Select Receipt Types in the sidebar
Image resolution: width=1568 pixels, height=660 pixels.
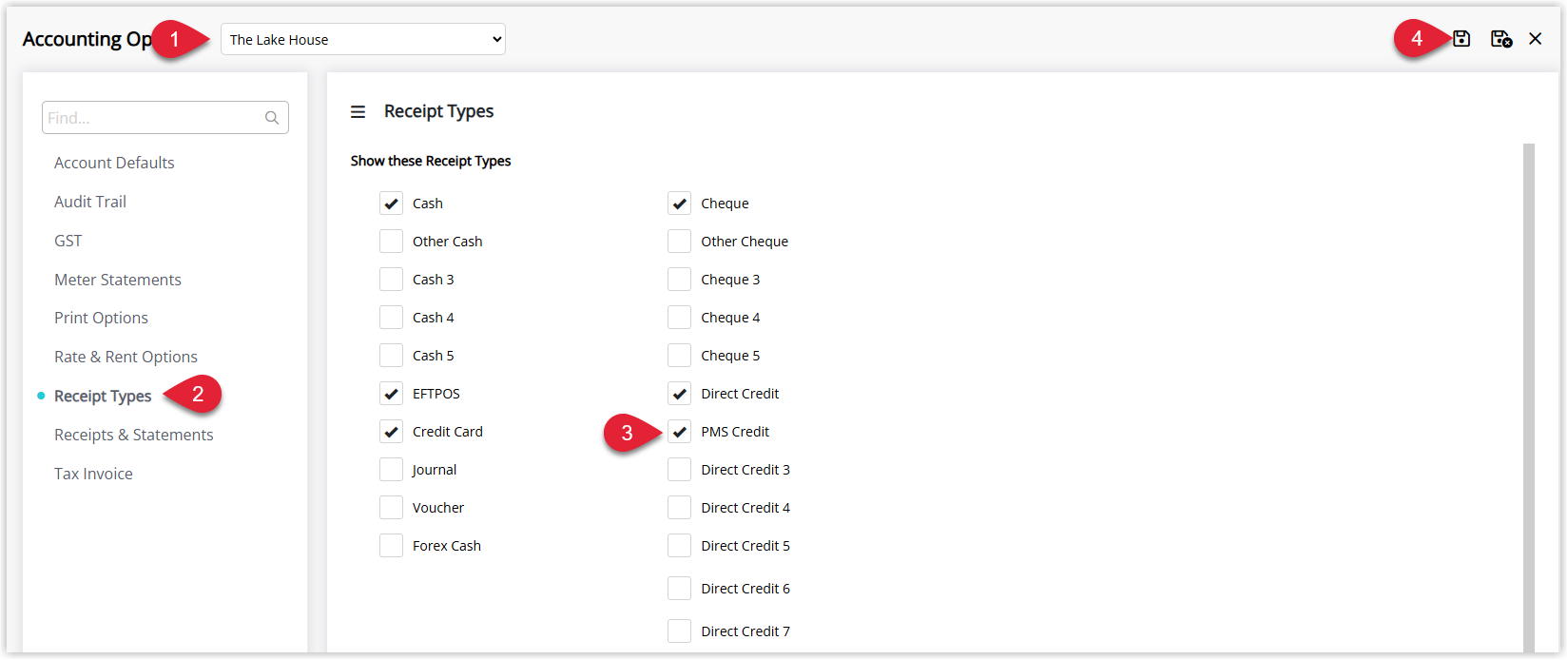click(x=103, y=396)
